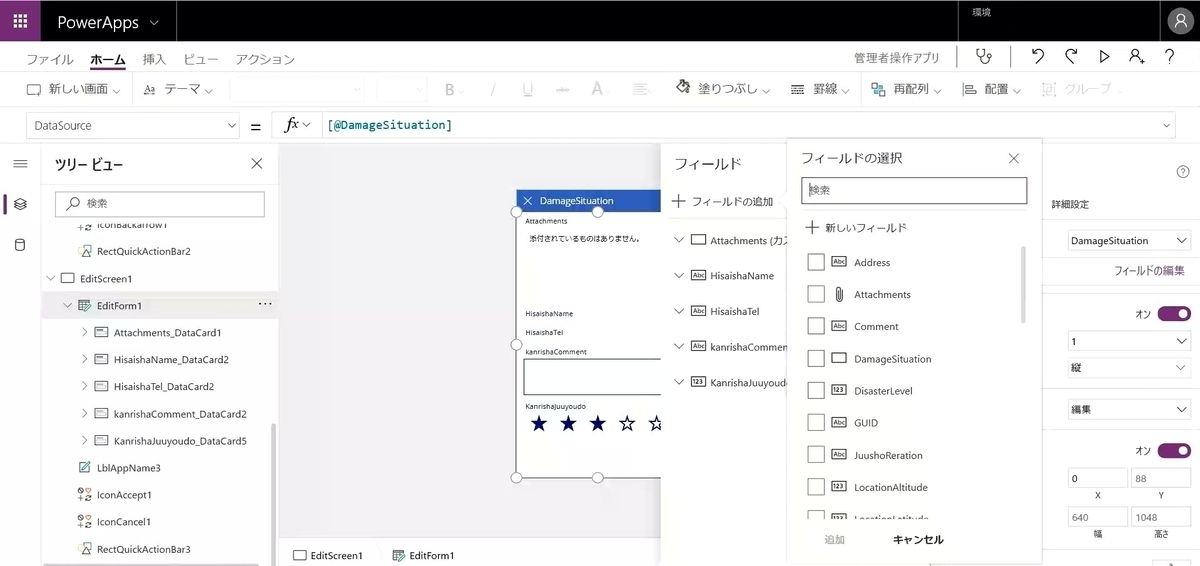Image resolution: width=1200 pixels, height=566 pixels.
Task: Expand HisaishaName field in フィールド panel
Action: click(679, 275)
